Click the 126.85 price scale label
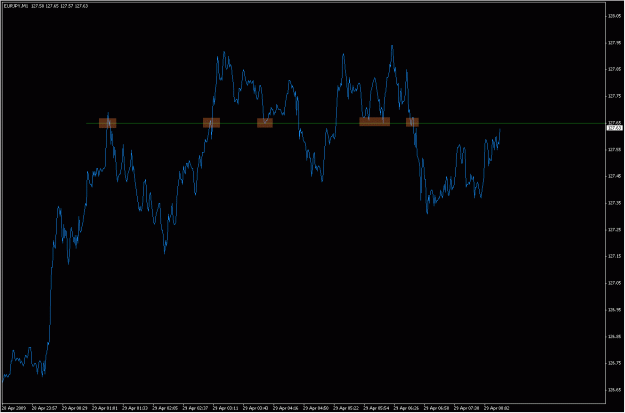 click(x=613, y=337)
